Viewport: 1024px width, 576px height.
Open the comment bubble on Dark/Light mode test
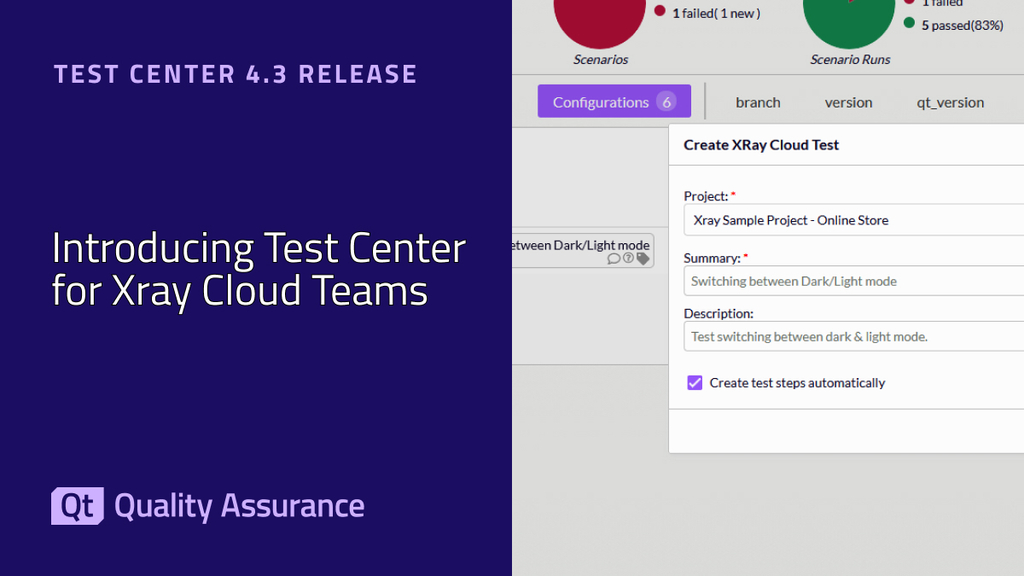click(x=613, y=258)
